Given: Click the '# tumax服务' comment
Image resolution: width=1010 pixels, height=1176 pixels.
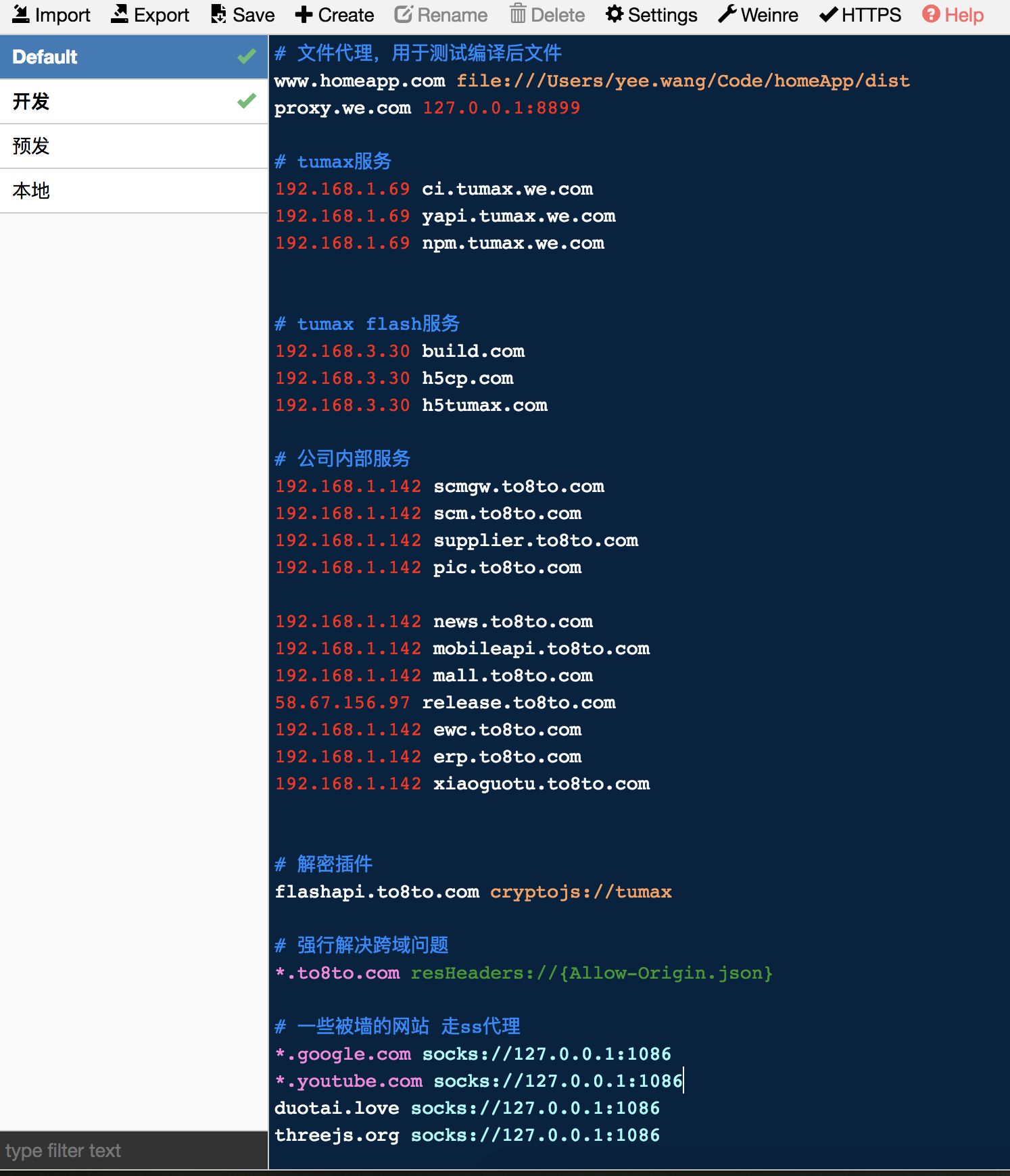Looking at the screenshot, I should [333, 162].
